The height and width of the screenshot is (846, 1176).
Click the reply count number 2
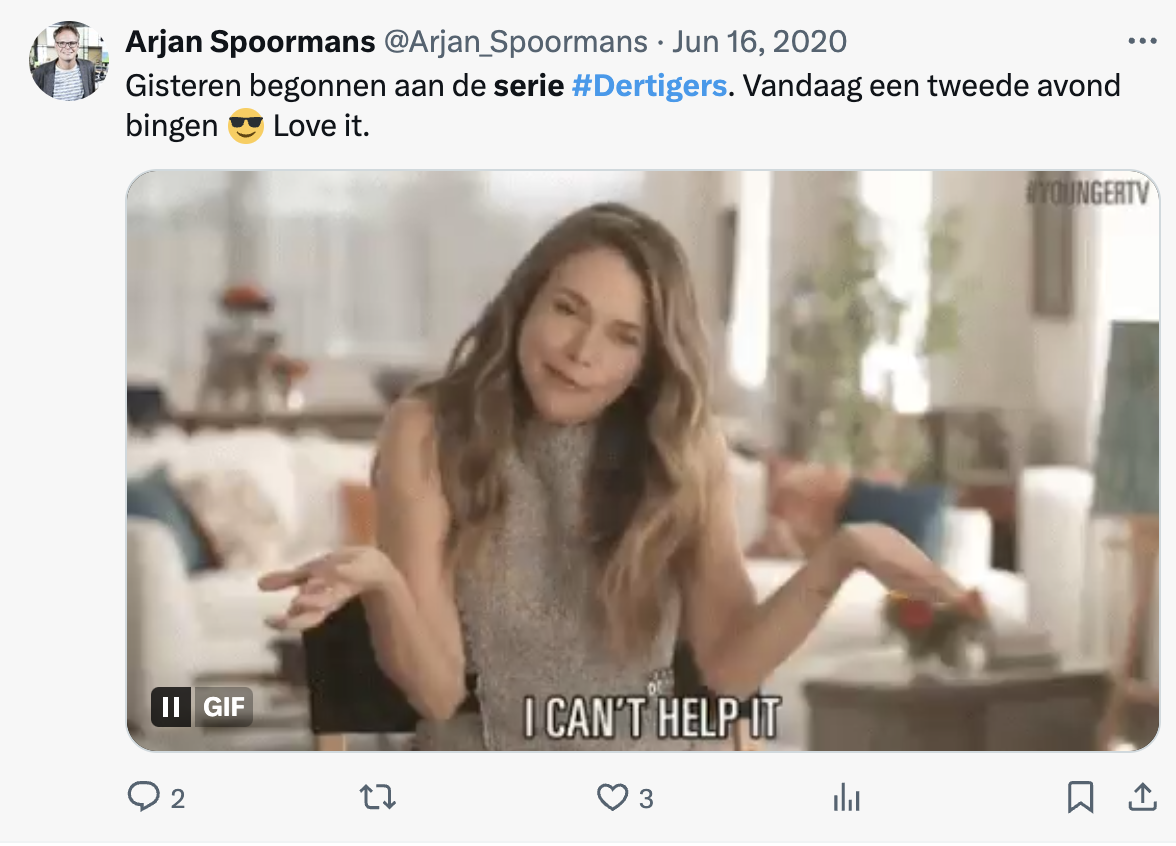177,798
